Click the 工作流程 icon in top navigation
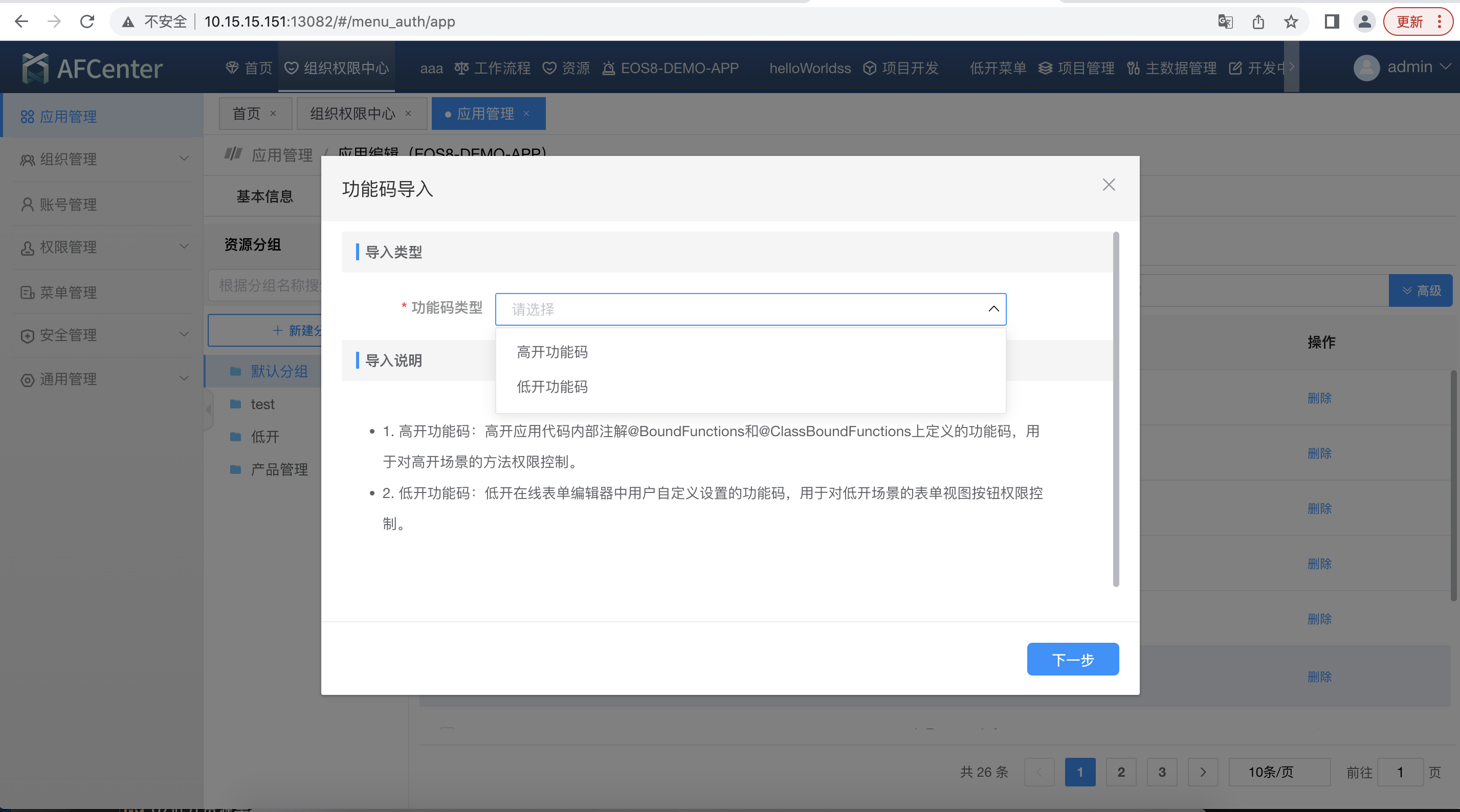 [461, 67]
